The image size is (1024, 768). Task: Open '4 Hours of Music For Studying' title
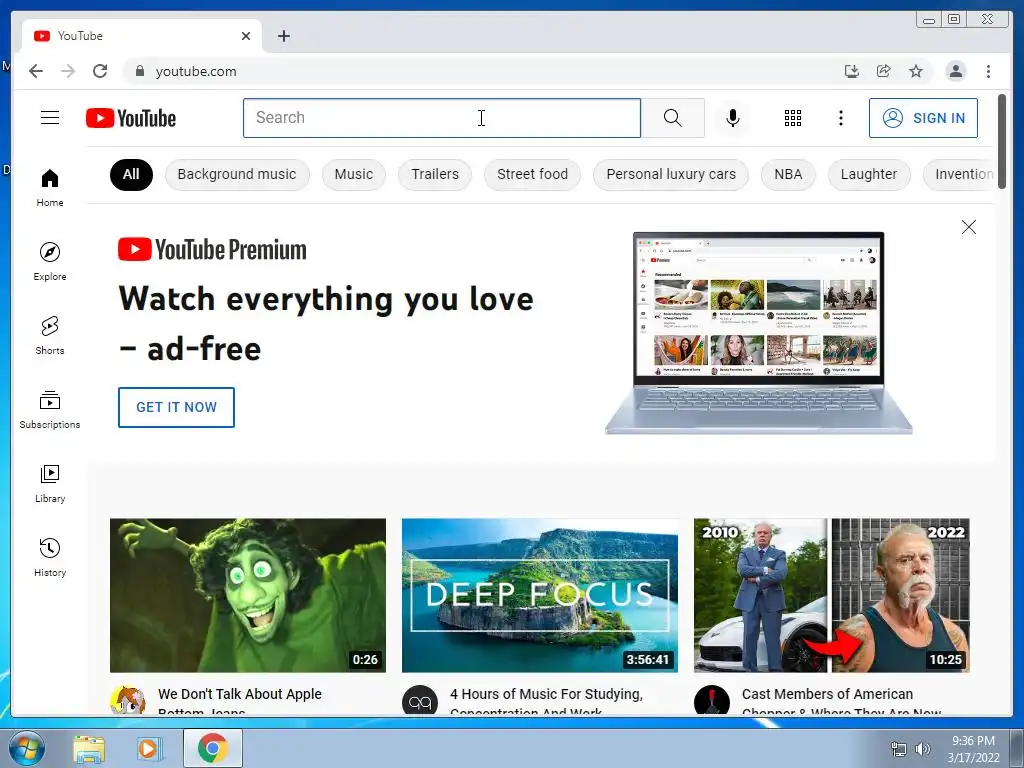(546, 700)
